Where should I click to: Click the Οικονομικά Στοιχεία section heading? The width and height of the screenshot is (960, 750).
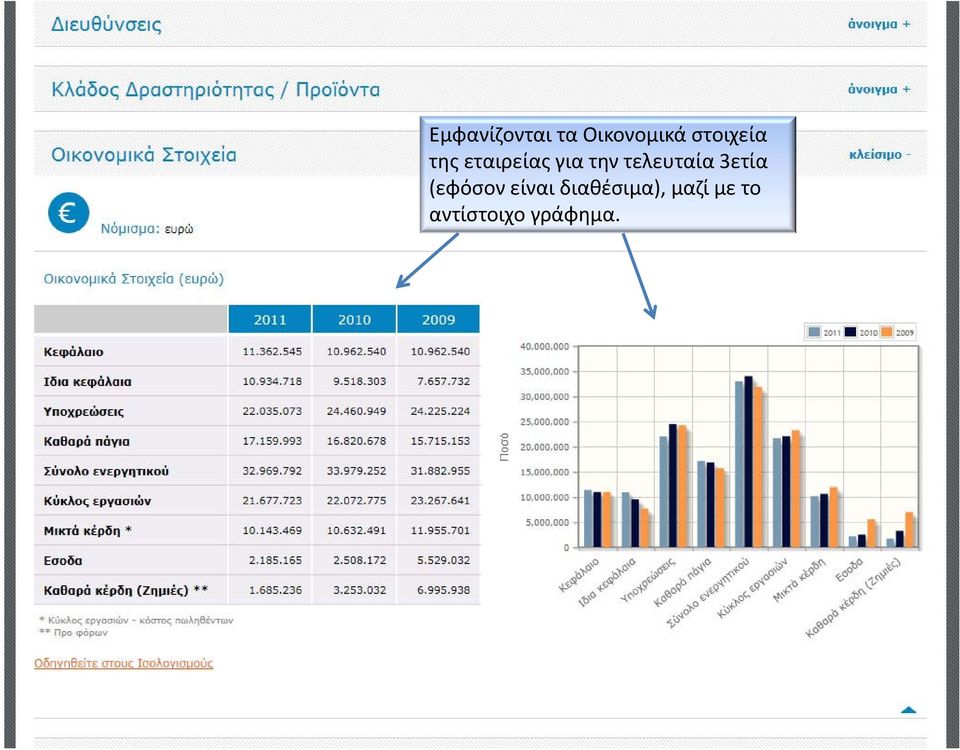point(144,155)
